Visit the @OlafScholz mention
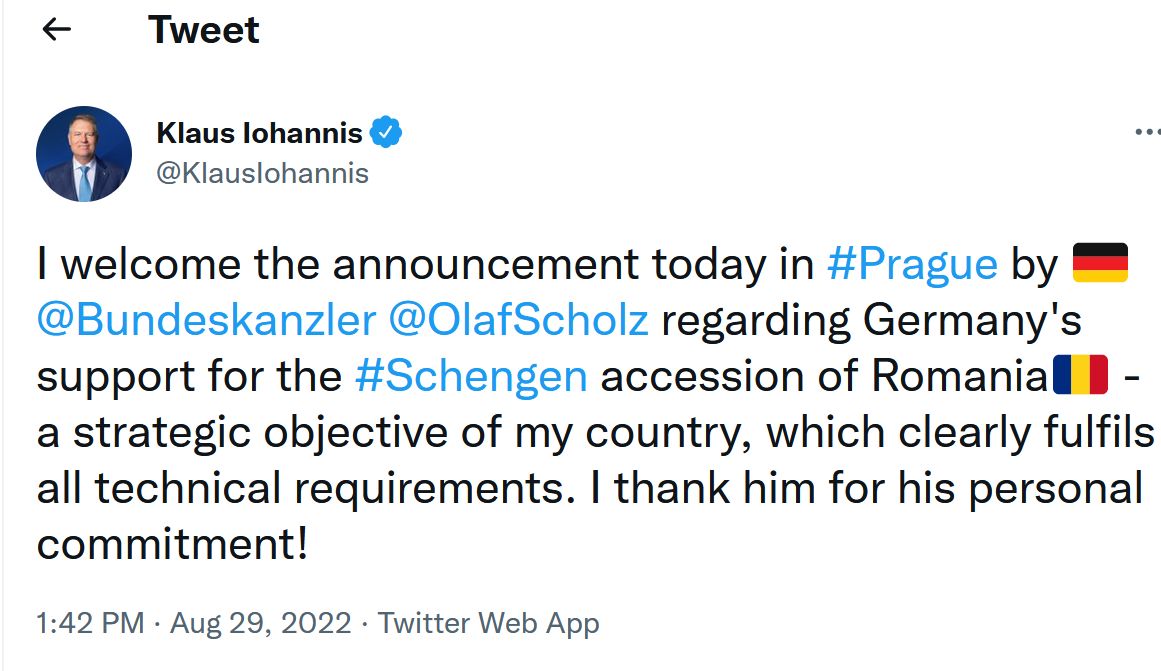 [517, 320]
